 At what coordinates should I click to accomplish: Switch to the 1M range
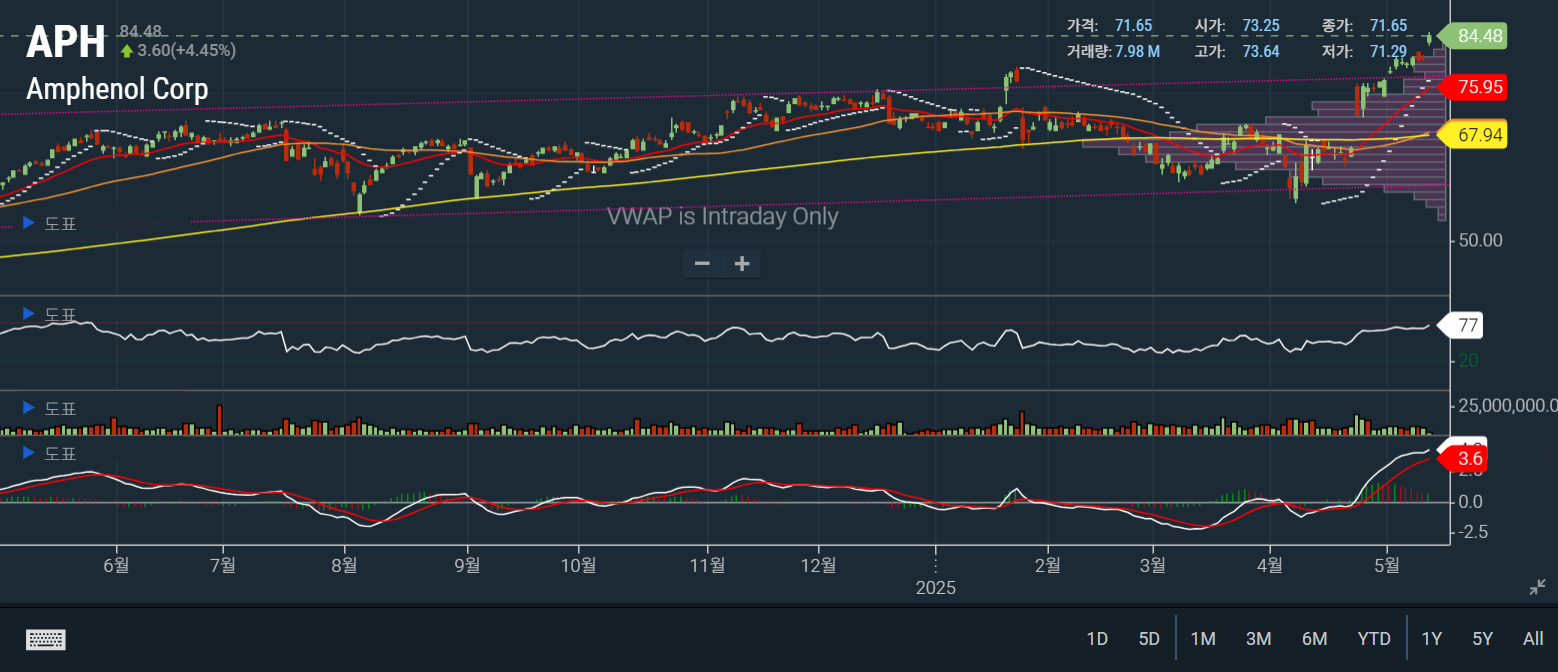click(x=1203, y=639)
